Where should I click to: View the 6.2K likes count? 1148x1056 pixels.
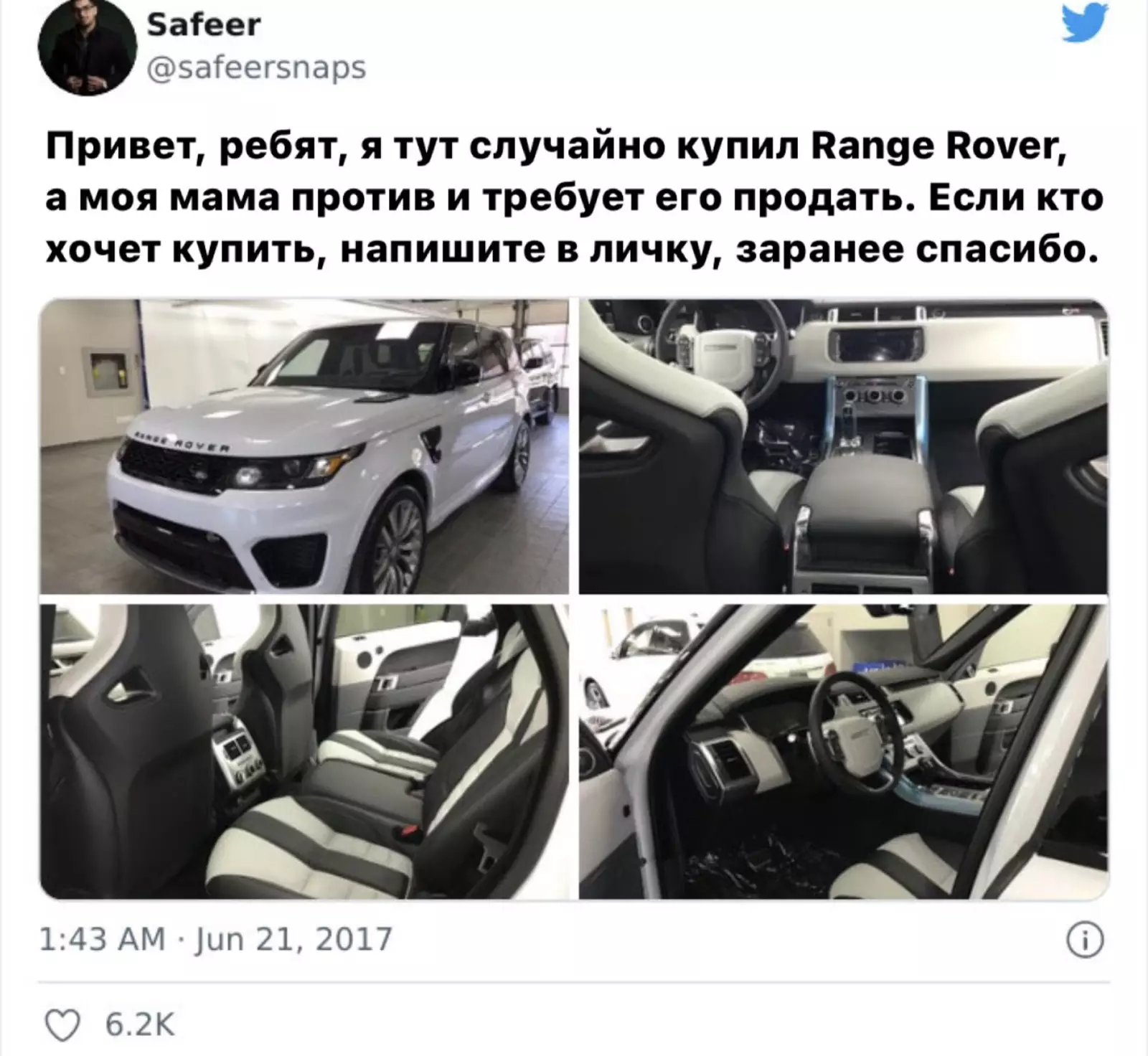(x=140, y=1025)
